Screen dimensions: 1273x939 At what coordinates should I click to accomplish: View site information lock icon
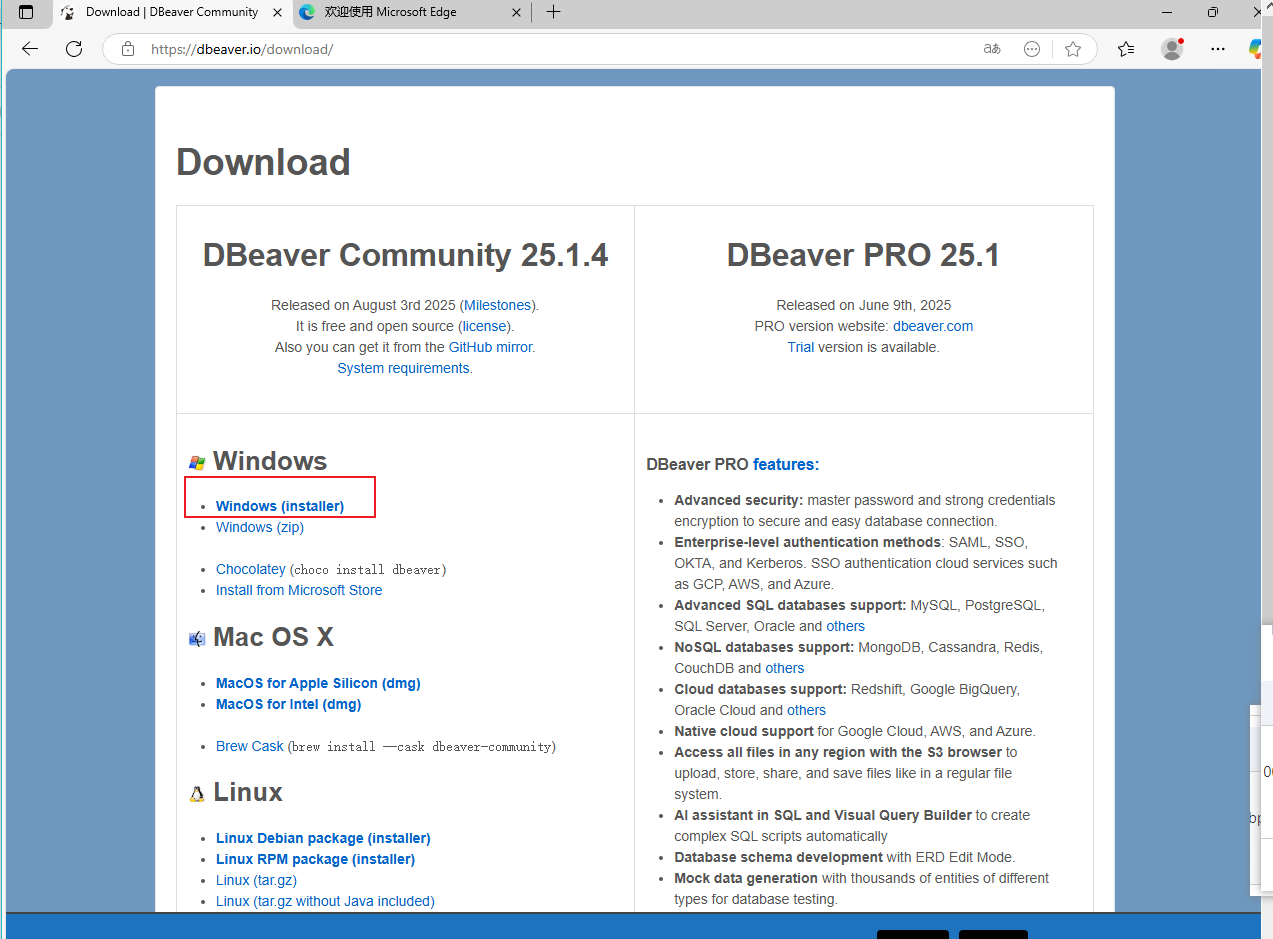point(127,49)
